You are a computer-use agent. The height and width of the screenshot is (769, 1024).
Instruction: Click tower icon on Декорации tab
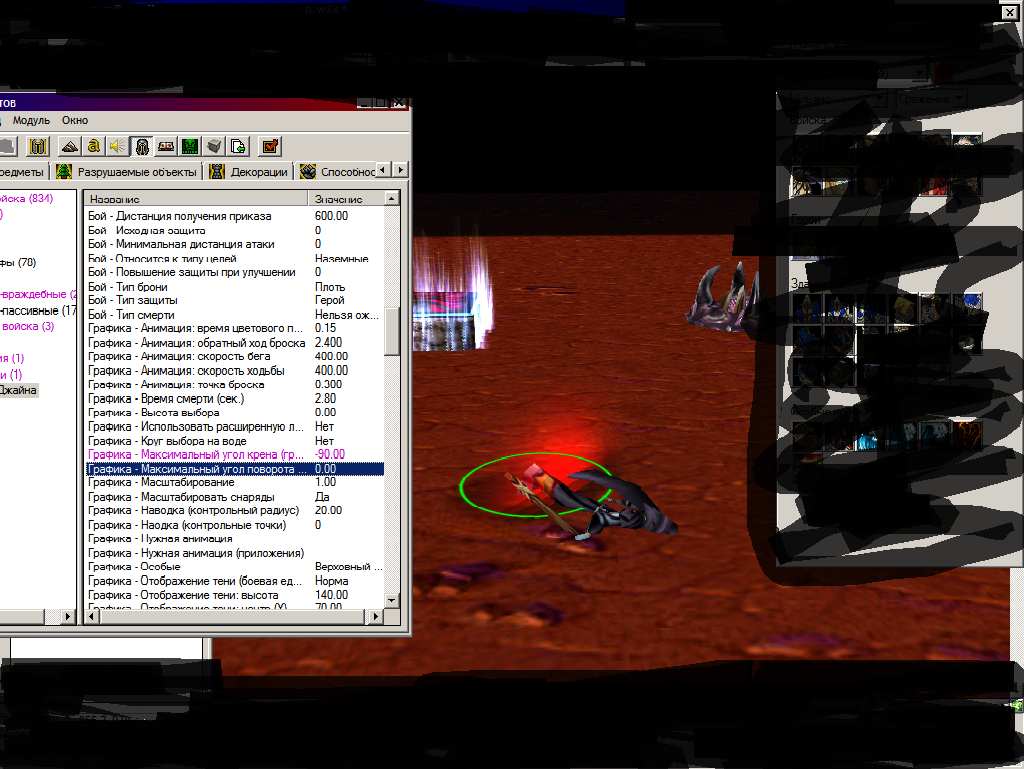(x=217, y=171)
